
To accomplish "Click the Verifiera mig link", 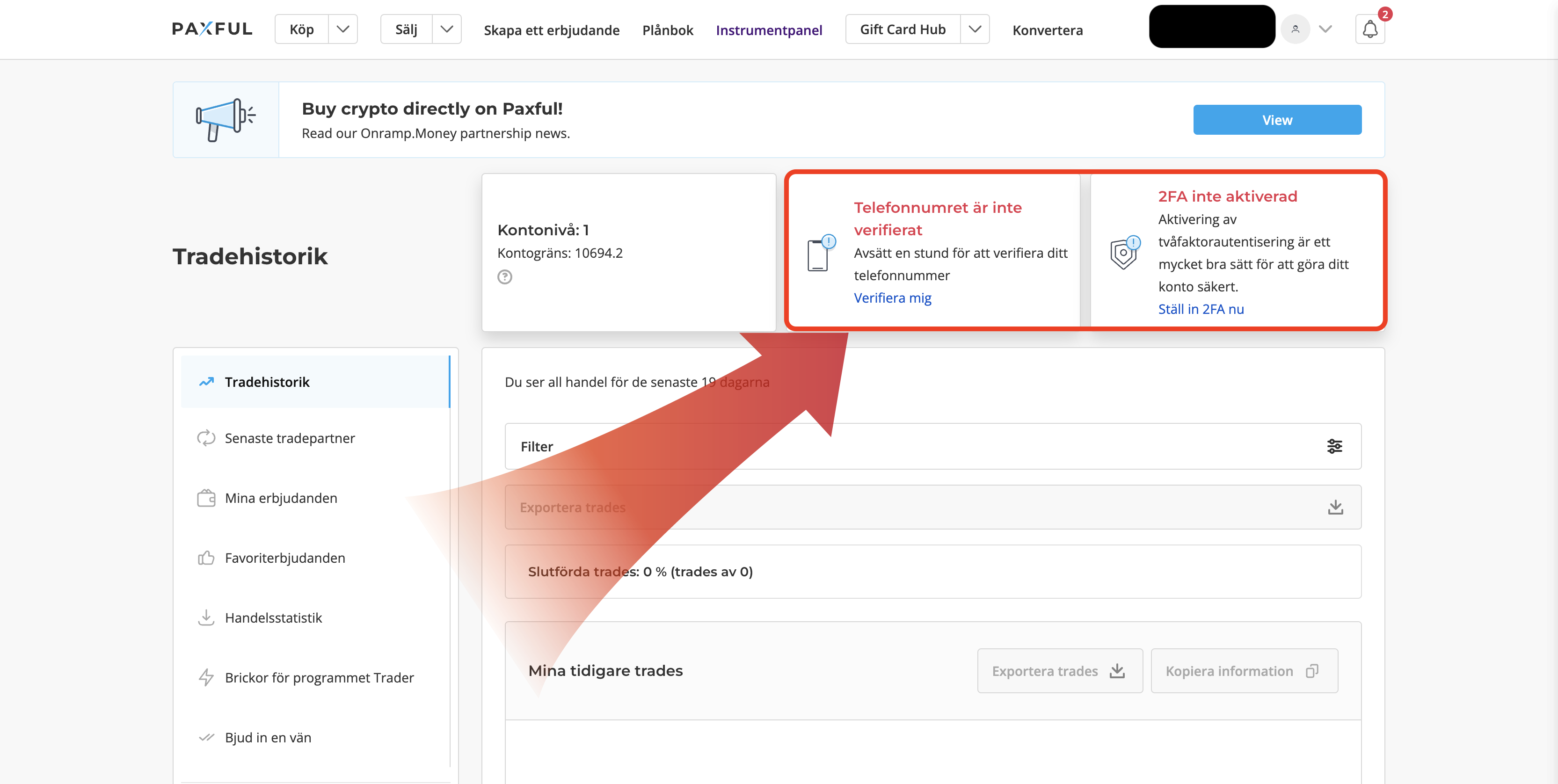I will tap(892, 298).
